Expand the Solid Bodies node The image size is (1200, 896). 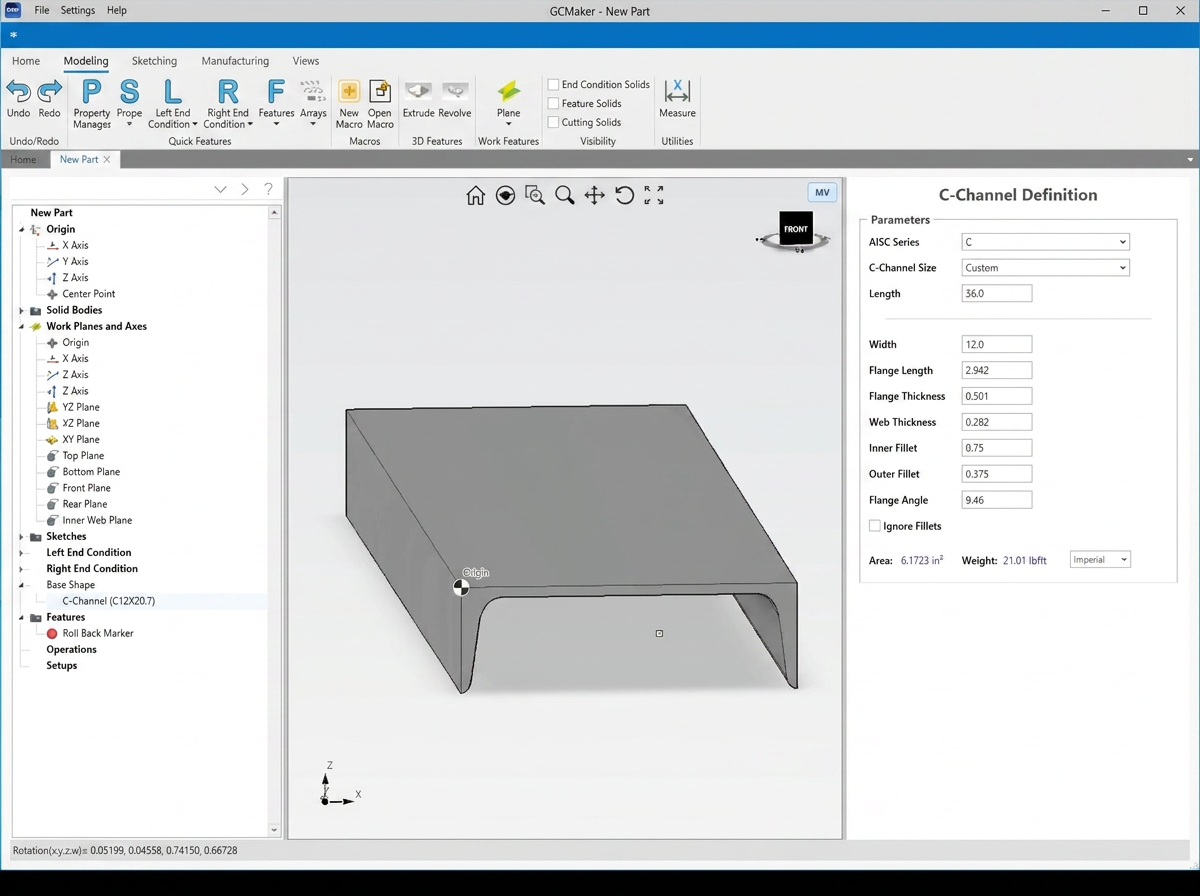(22, 311)
